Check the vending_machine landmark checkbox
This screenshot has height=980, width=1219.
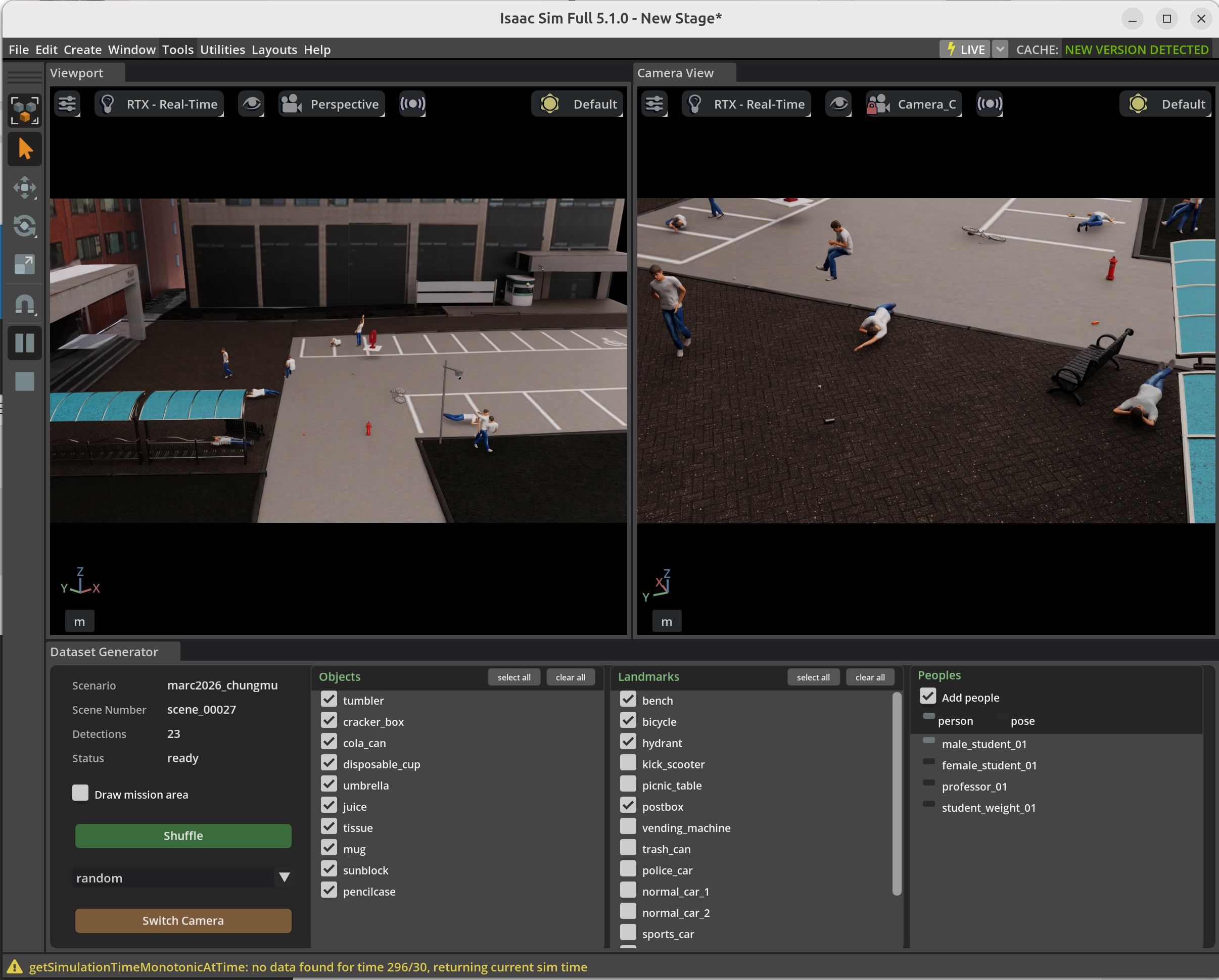(x=628, y=826)
